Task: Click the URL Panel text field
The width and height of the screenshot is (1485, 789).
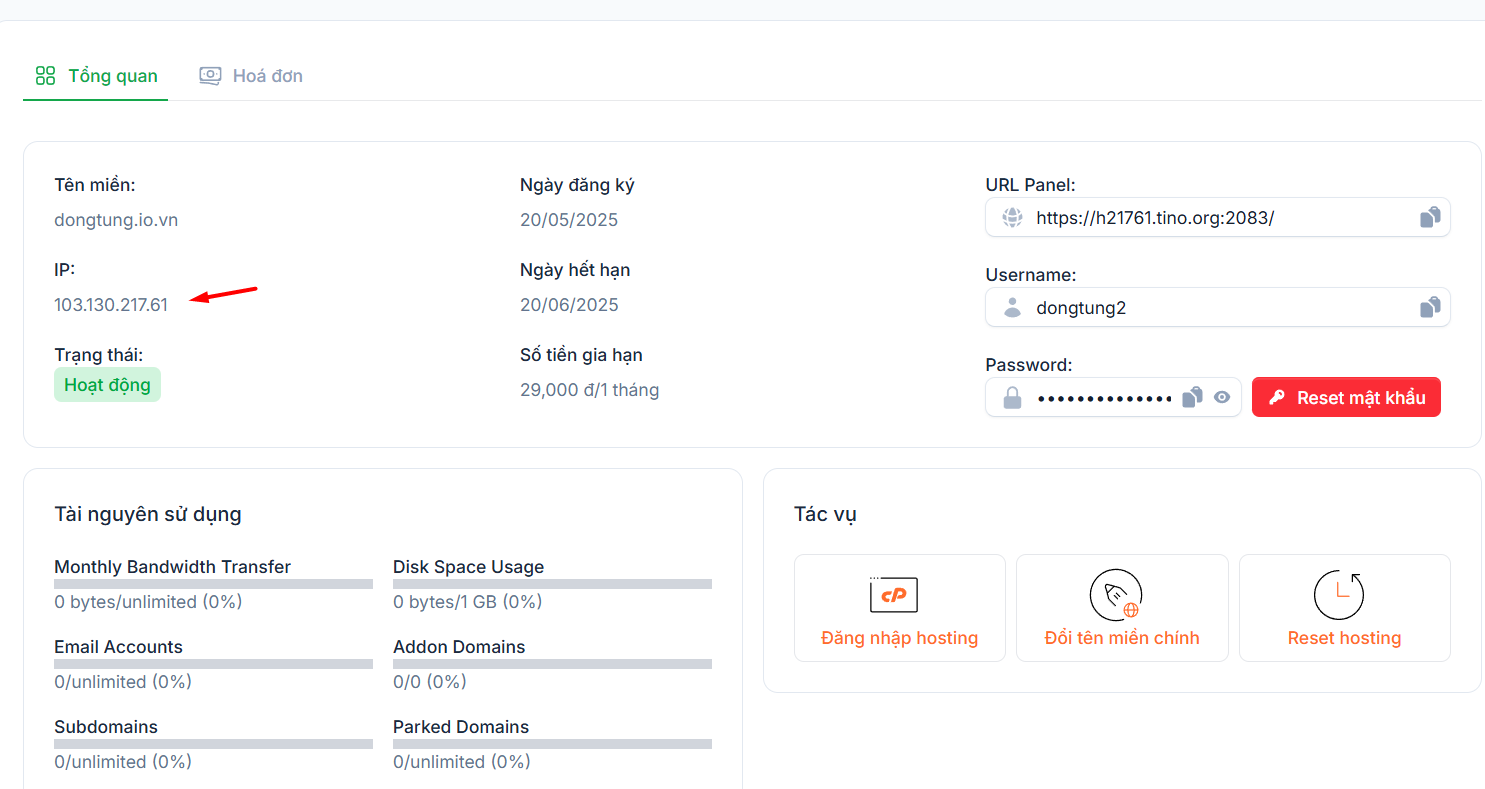Action: coord(1217,217)
